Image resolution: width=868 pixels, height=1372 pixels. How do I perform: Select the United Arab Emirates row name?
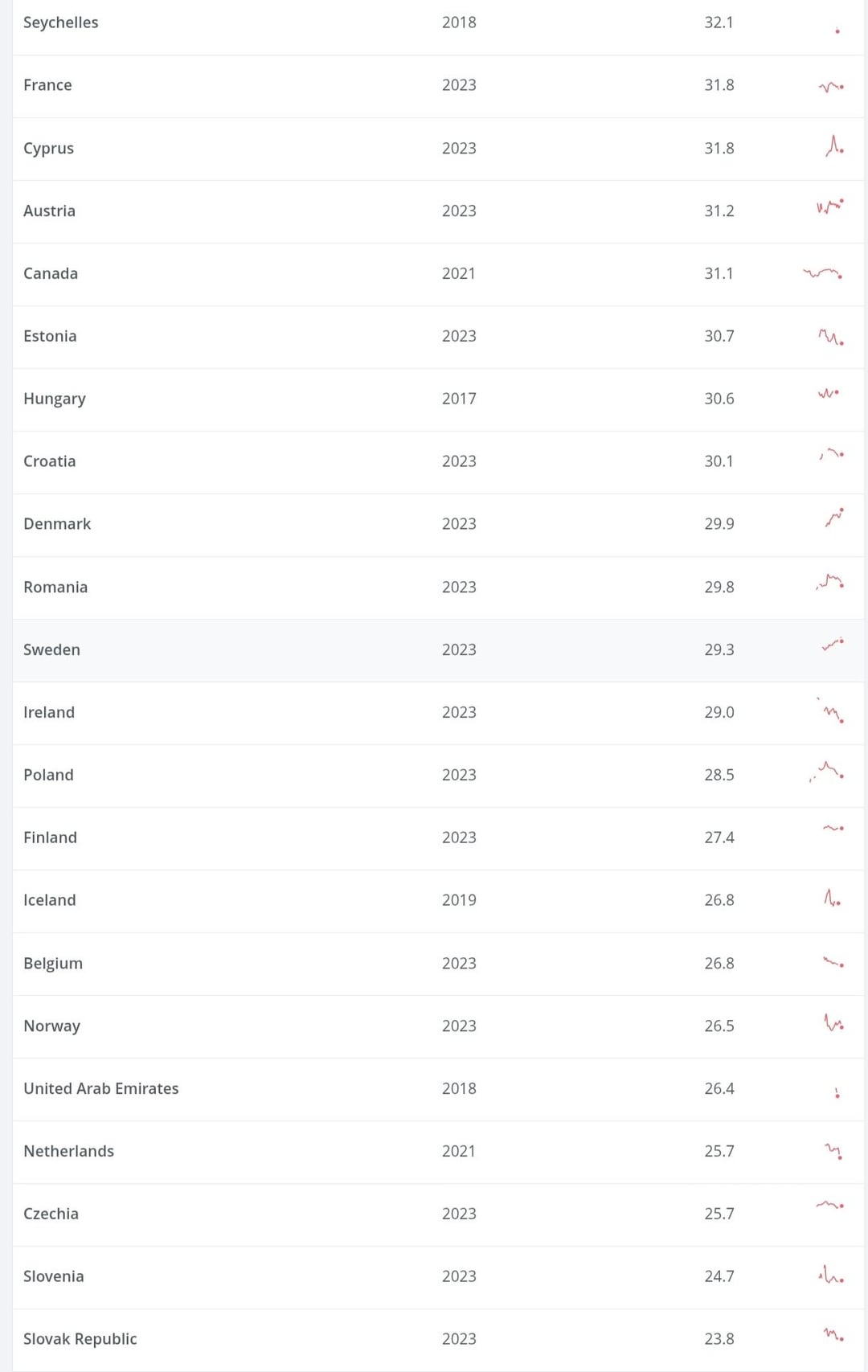pos(101,1088)
